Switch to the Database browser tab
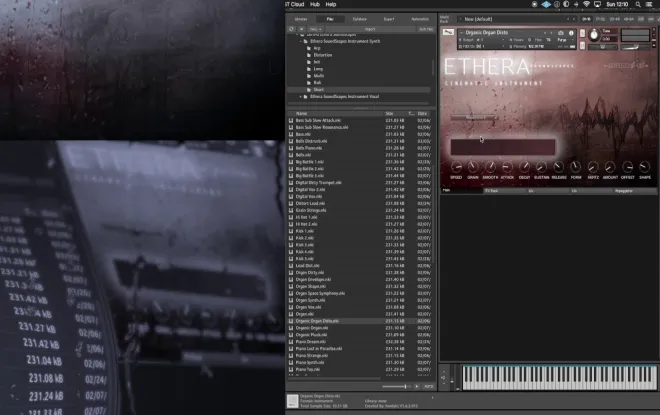The image size is (660, 415). point(359,19)
